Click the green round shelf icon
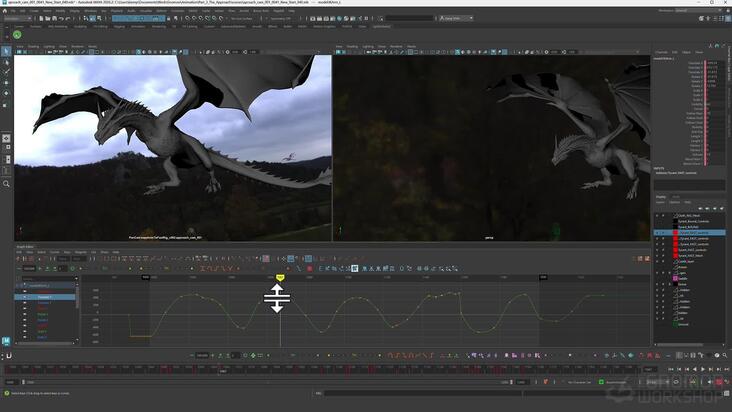 click(17, 35)
